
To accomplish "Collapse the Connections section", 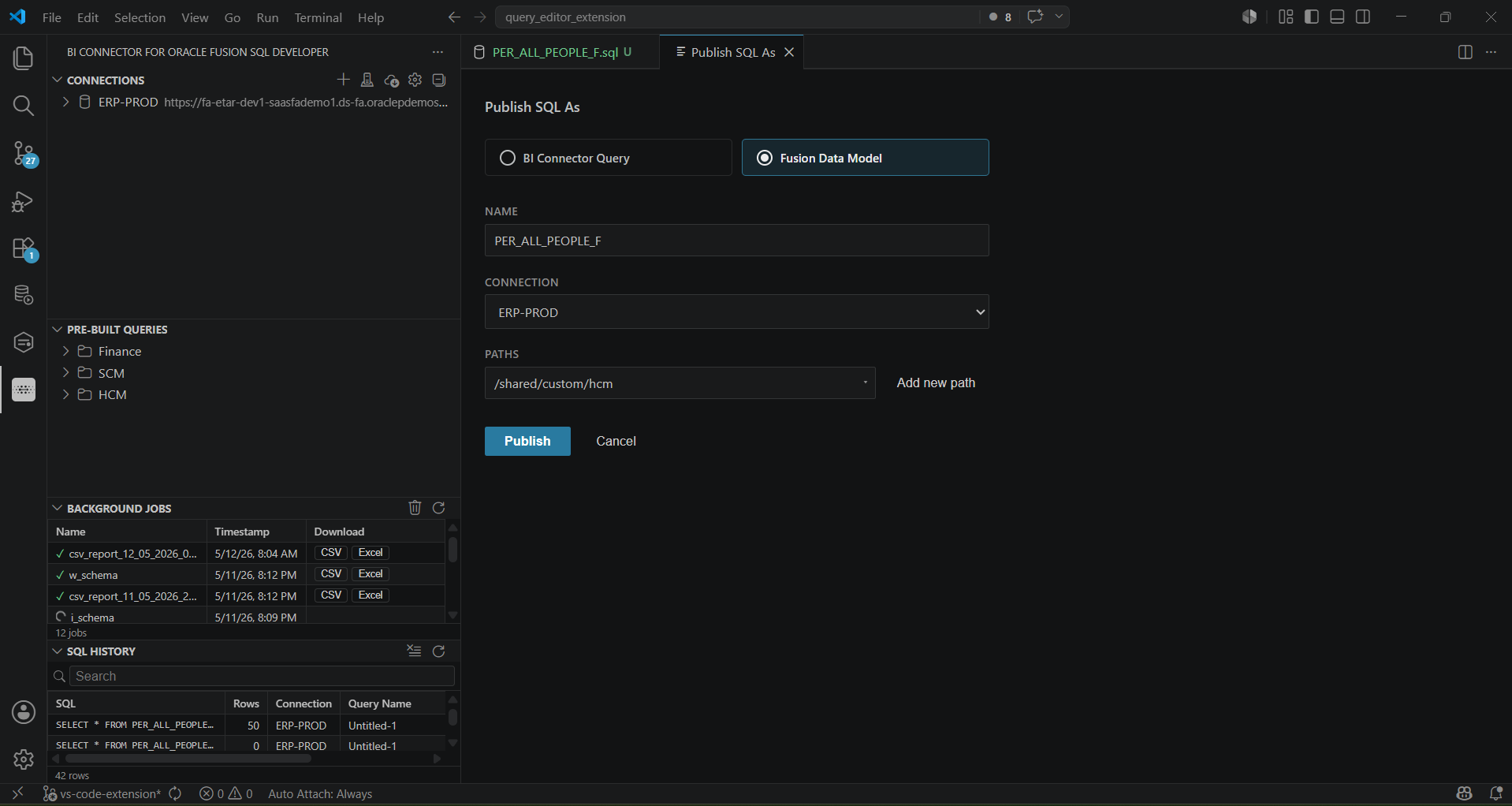I will 57,80.
